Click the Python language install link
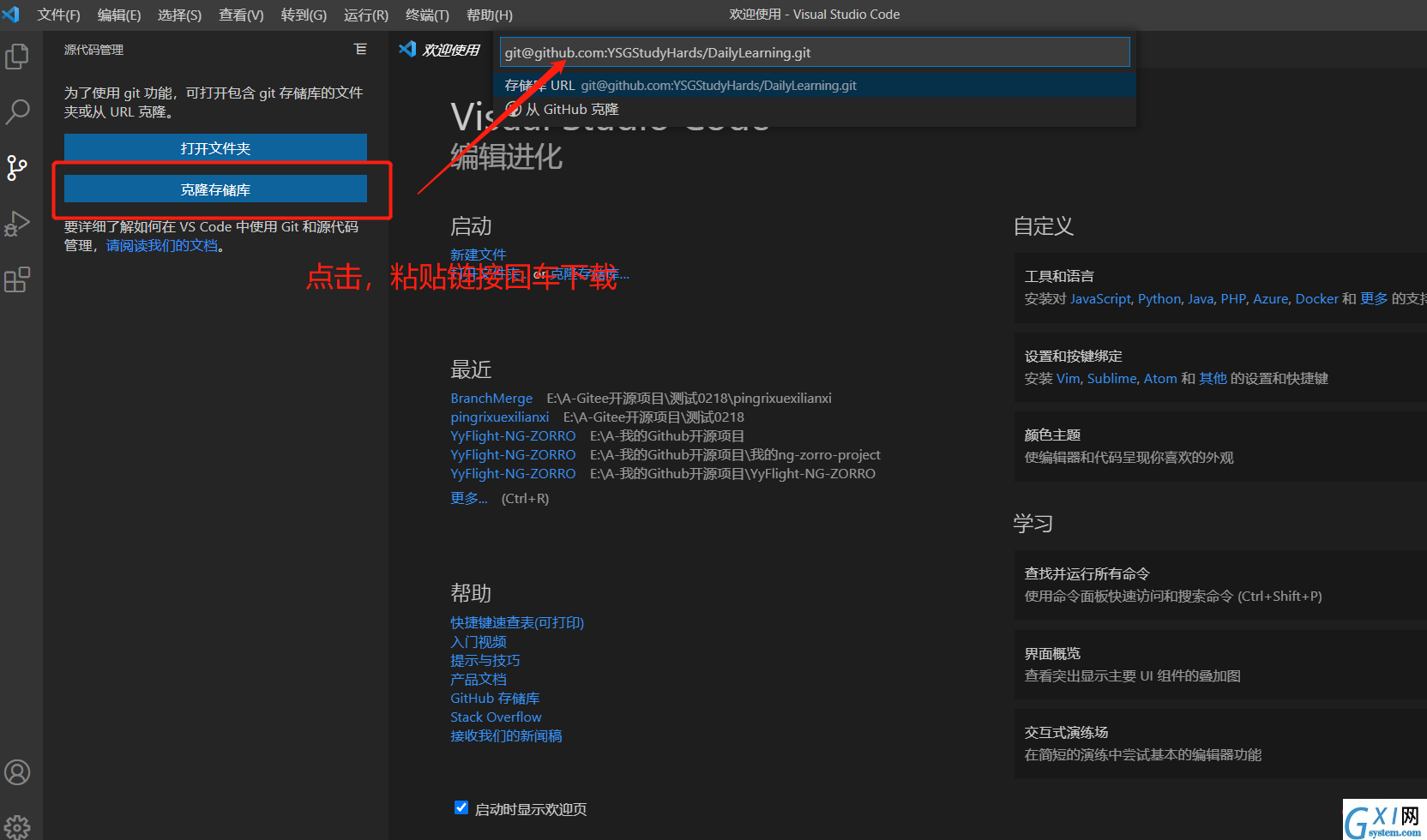 (x=1159, y=299)
